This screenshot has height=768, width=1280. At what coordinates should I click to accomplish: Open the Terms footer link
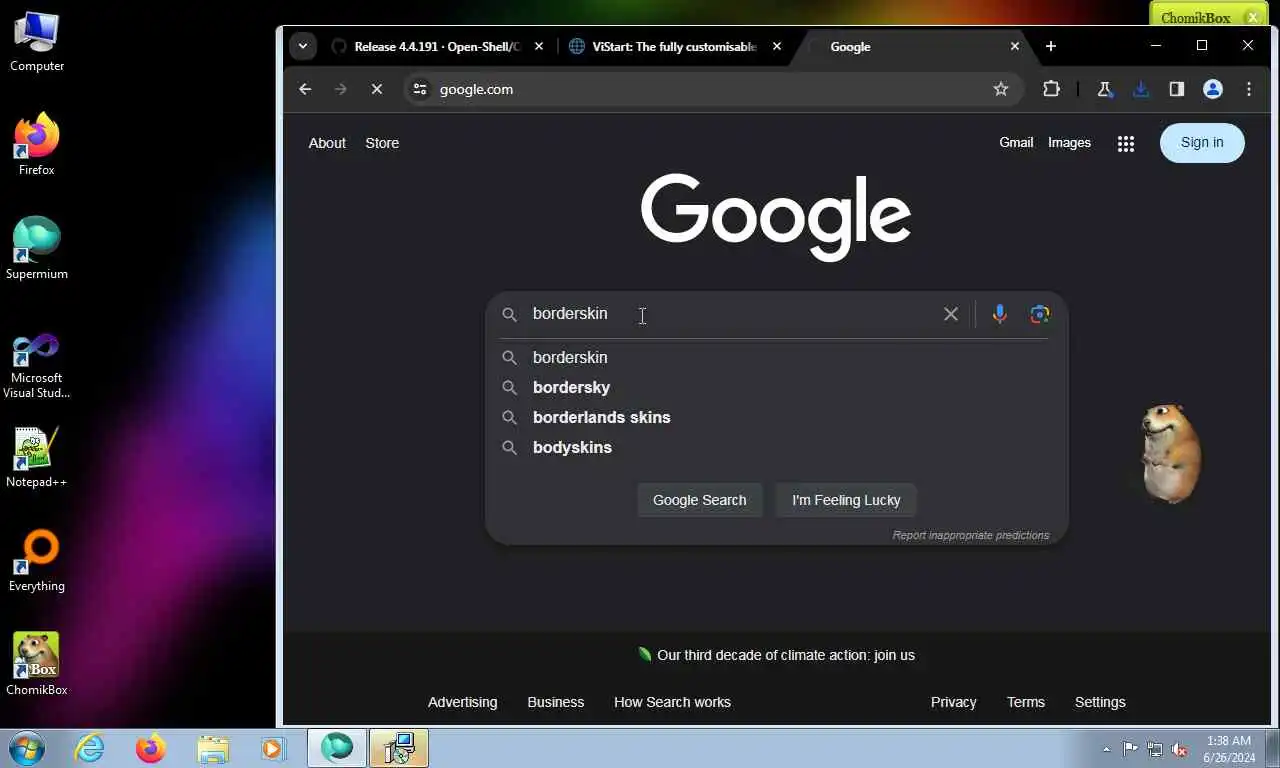tap(1026, 702)
